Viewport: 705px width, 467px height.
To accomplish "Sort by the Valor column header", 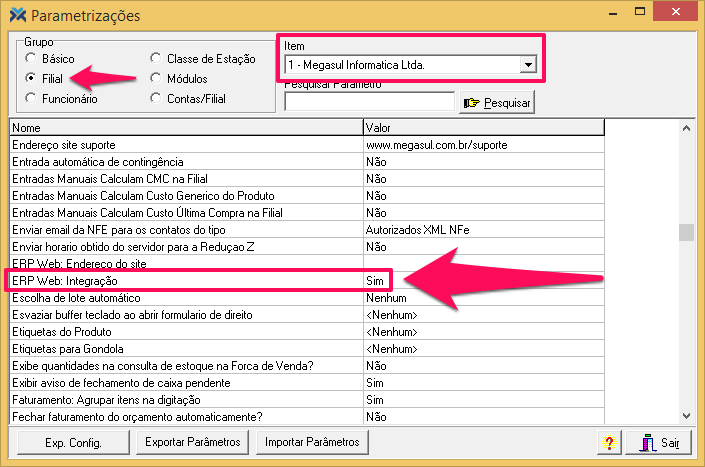I will 484,128.
